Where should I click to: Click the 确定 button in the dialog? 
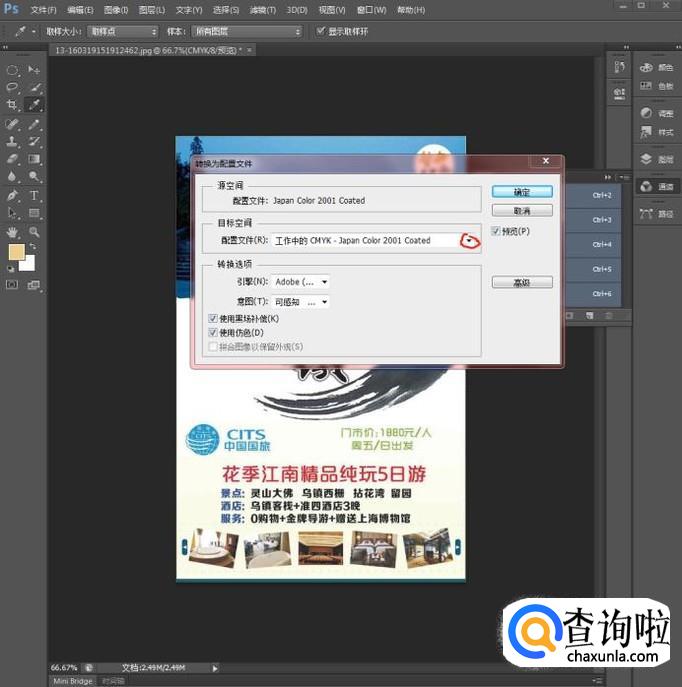point(522,191)
